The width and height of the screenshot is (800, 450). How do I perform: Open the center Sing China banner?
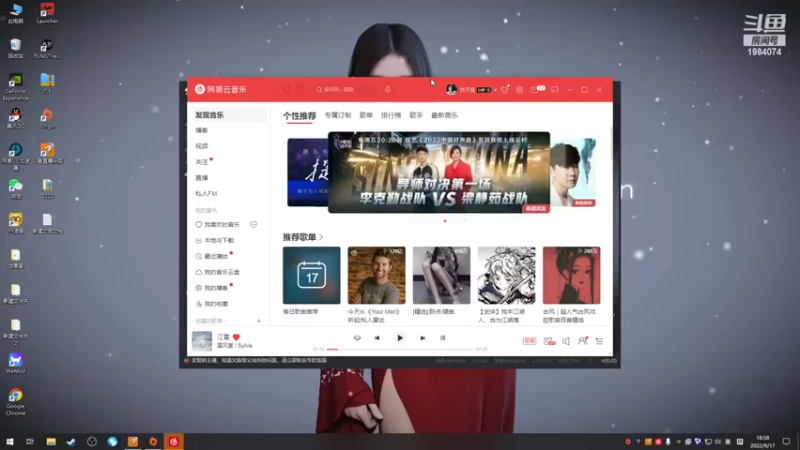pyautogui.click(x=439, y=172)
